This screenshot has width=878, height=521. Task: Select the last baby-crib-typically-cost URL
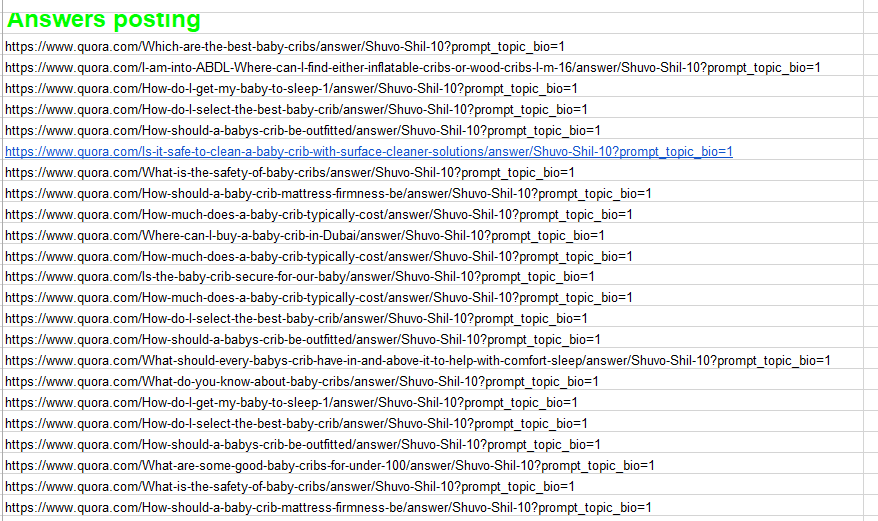tap(318, 298)
